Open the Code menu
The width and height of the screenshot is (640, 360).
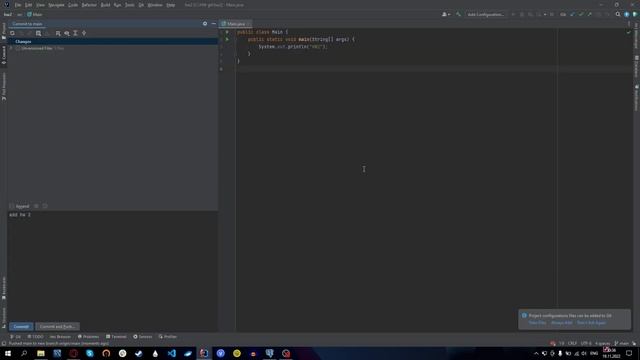(x=73, y=5)
